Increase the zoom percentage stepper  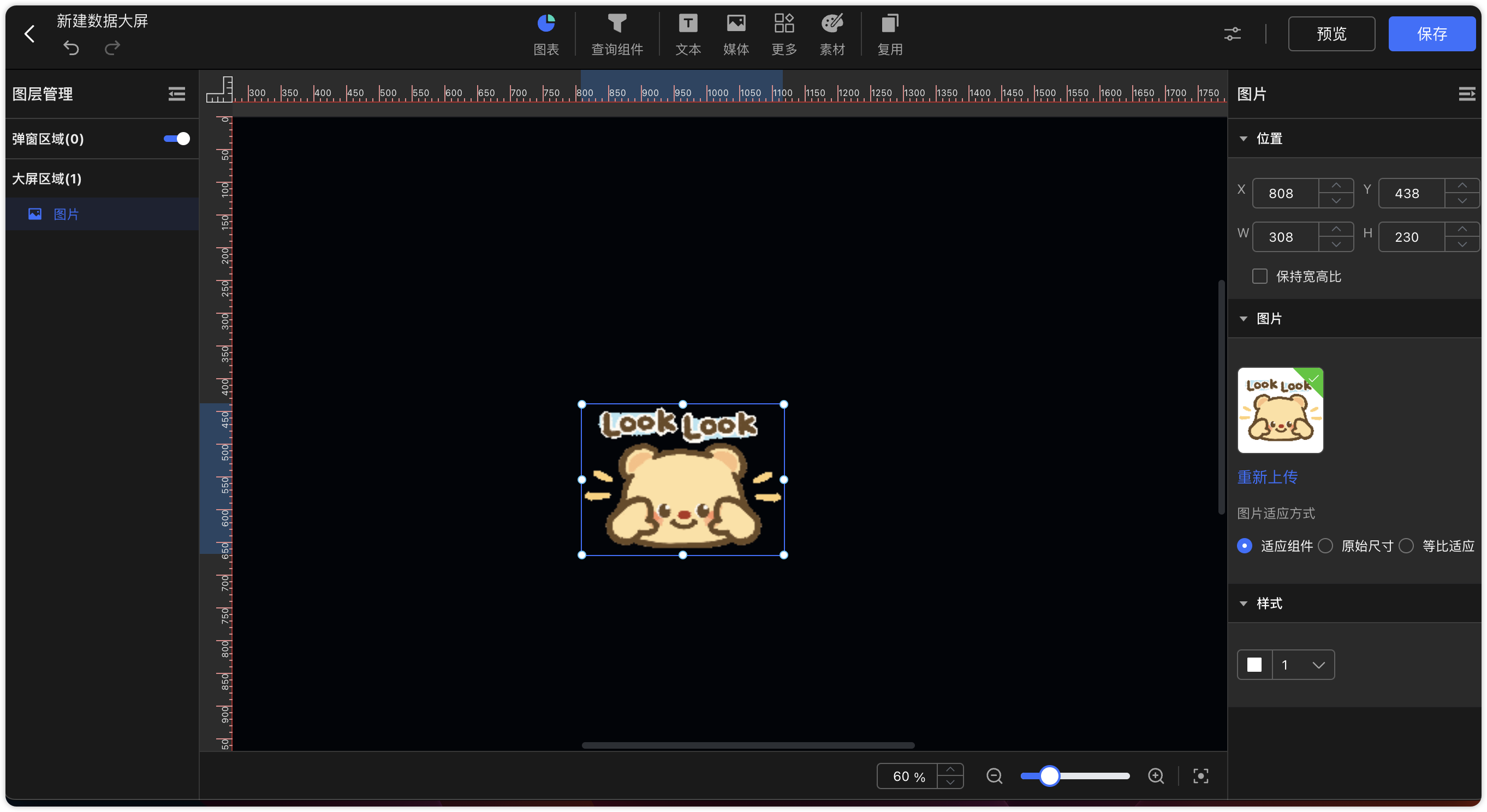950,769
